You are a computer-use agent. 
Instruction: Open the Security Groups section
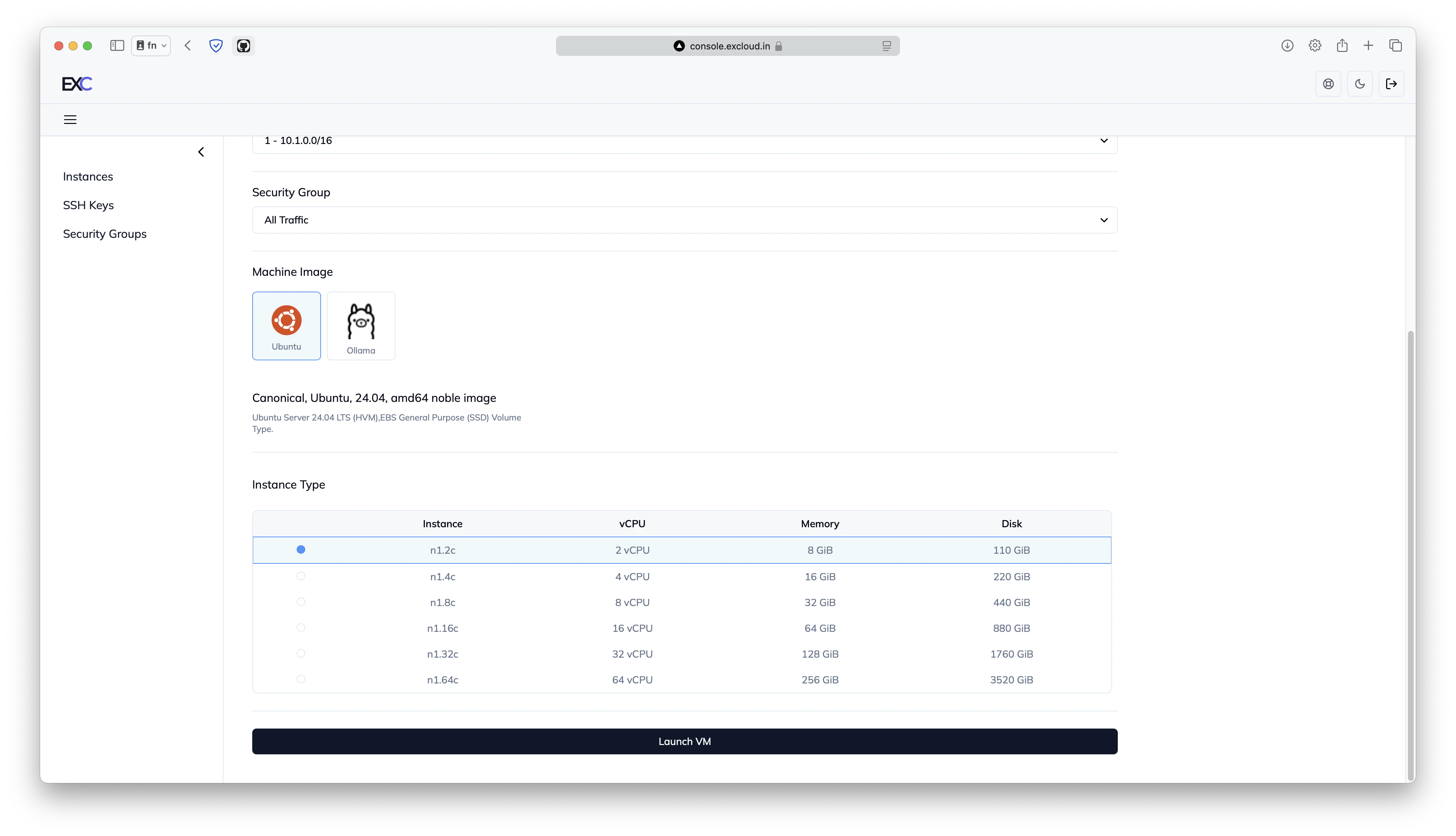[x=105, y=234]
